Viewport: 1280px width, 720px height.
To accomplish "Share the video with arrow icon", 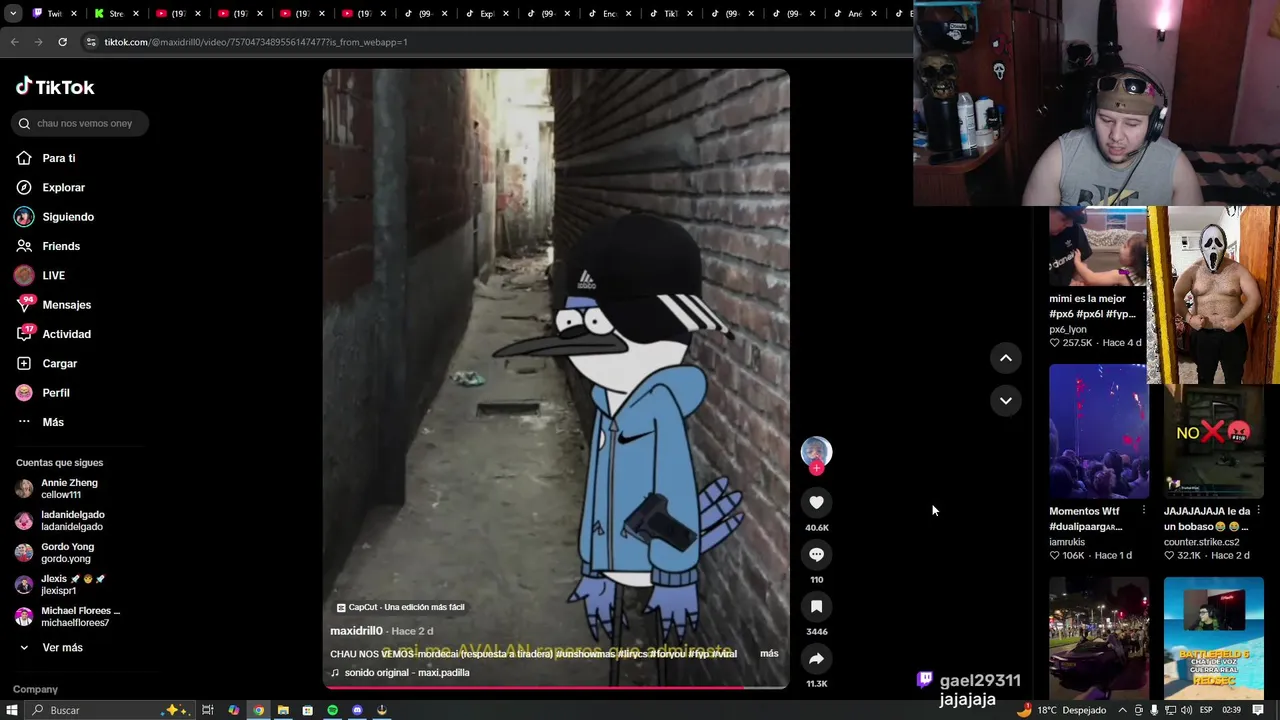I will [816, 659].
